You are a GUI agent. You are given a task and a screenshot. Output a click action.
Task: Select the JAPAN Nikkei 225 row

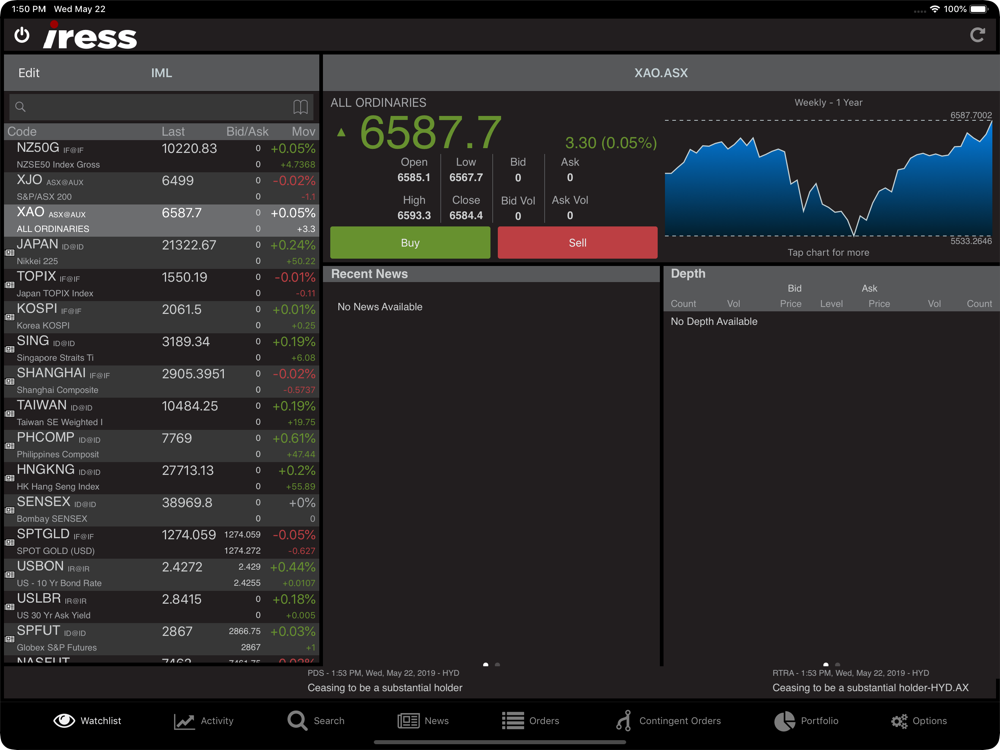click(161, 253)
